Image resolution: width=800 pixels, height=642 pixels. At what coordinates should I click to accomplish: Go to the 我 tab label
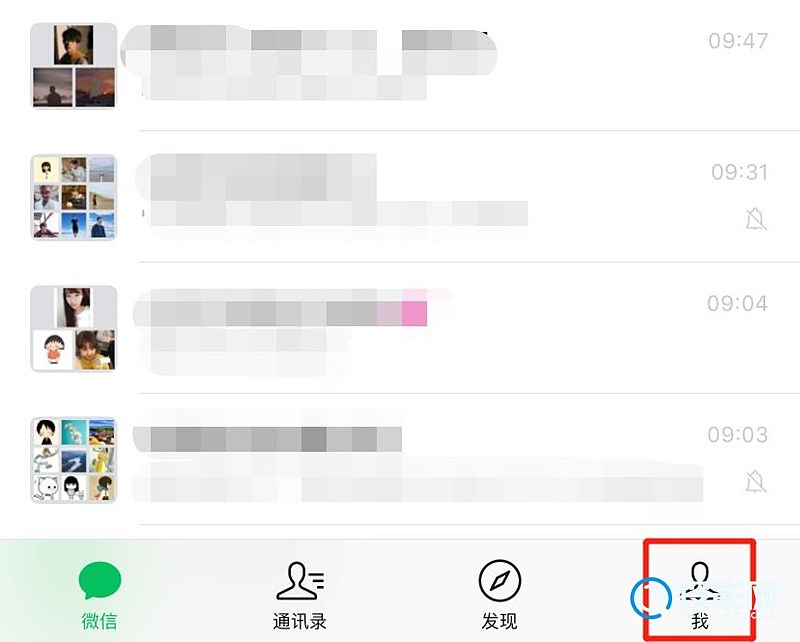700,621
